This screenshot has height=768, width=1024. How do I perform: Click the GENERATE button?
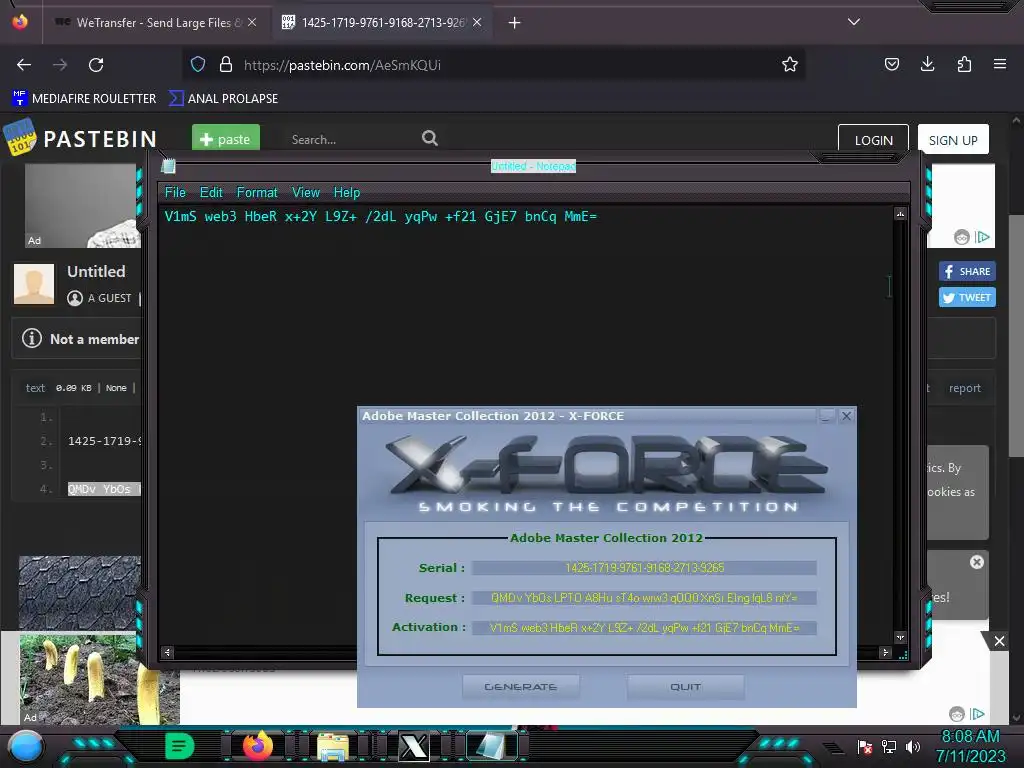click(520, 687)
